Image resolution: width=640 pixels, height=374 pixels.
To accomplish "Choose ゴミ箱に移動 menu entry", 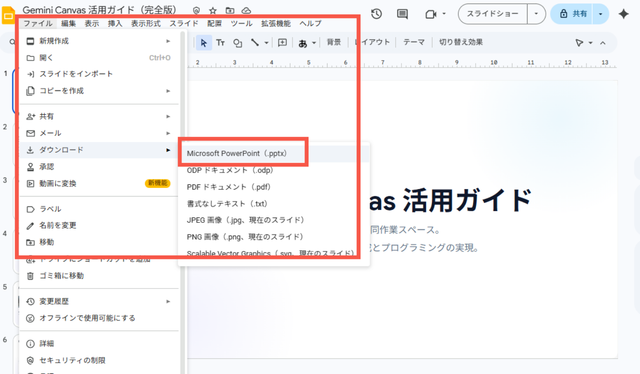I will point(99,276).
